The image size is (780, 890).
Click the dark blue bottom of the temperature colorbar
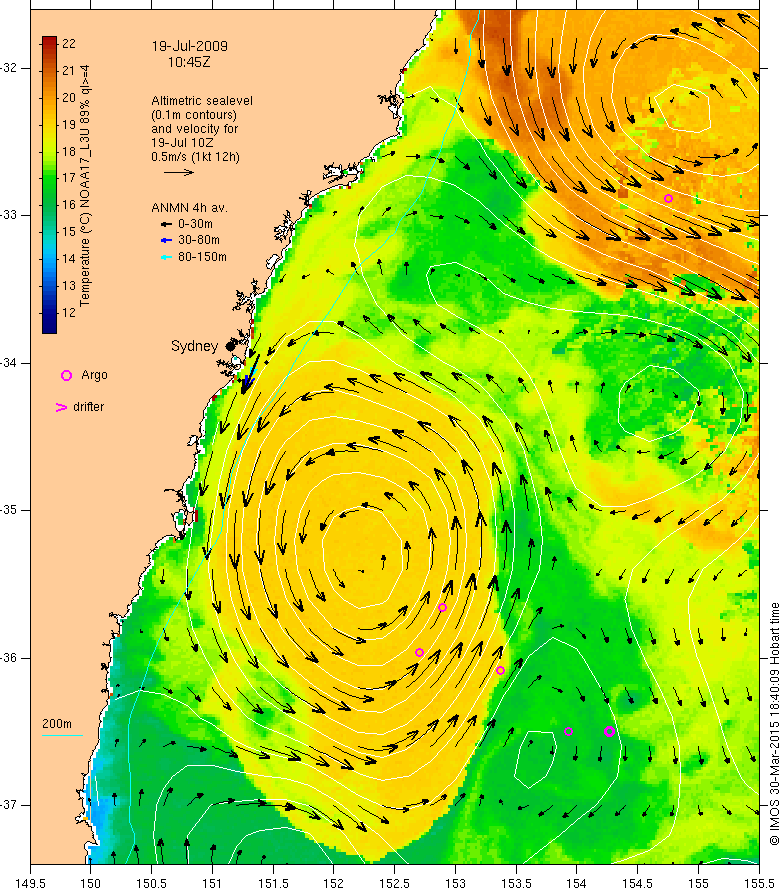[x=49, y=324]
